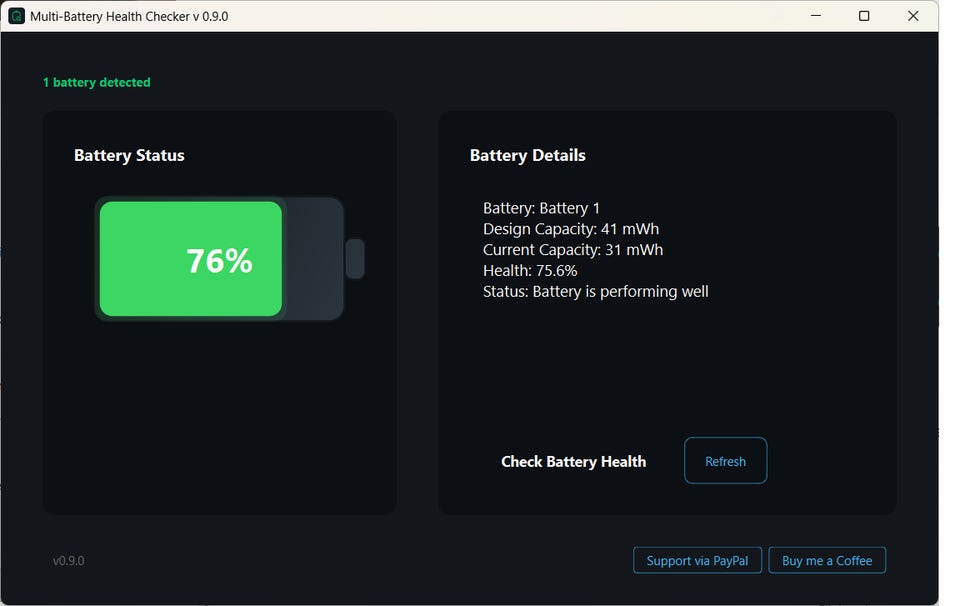Select the Battery Details panel heading

(x=528, y=155)
